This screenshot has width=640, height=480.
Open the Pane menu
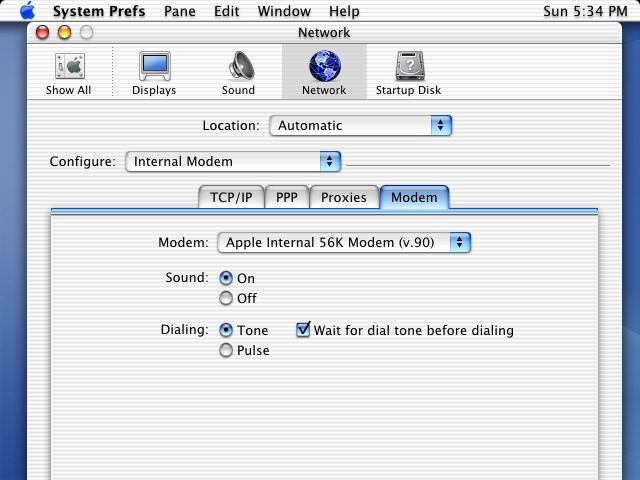(180, 11)
